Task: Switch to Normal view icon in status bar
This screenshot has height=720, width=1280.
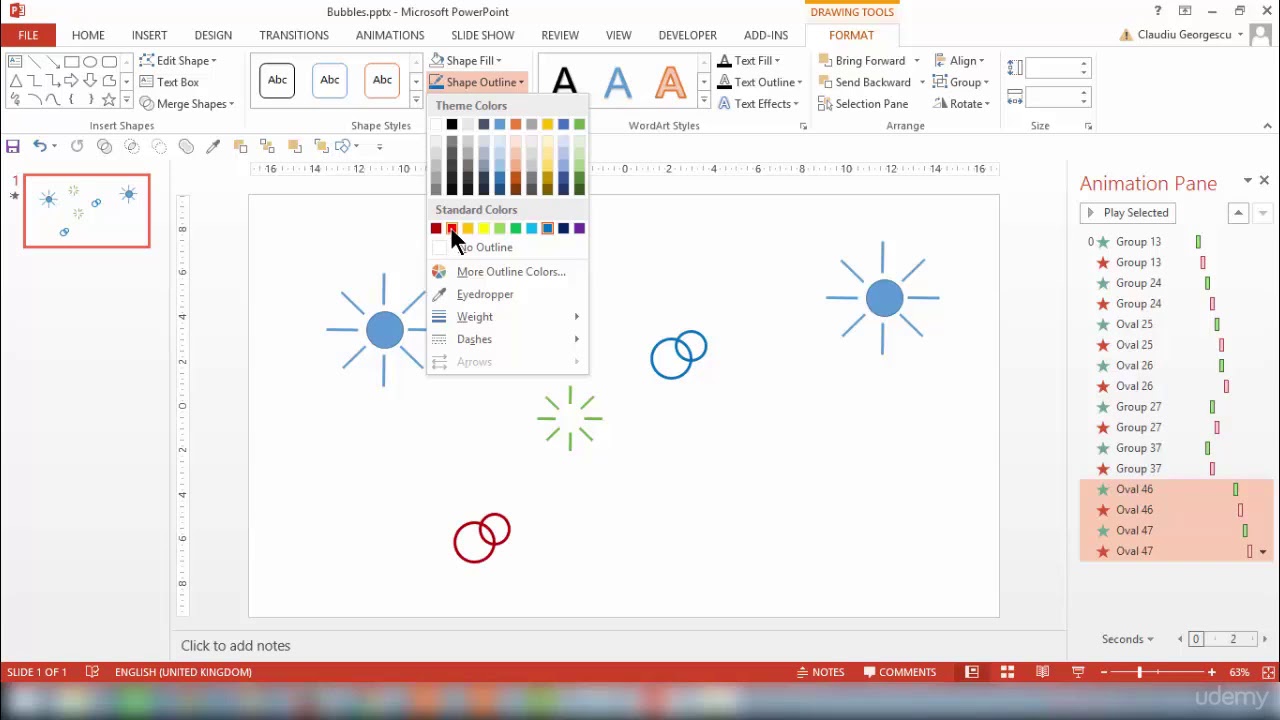Action: [x=971, y=672]
